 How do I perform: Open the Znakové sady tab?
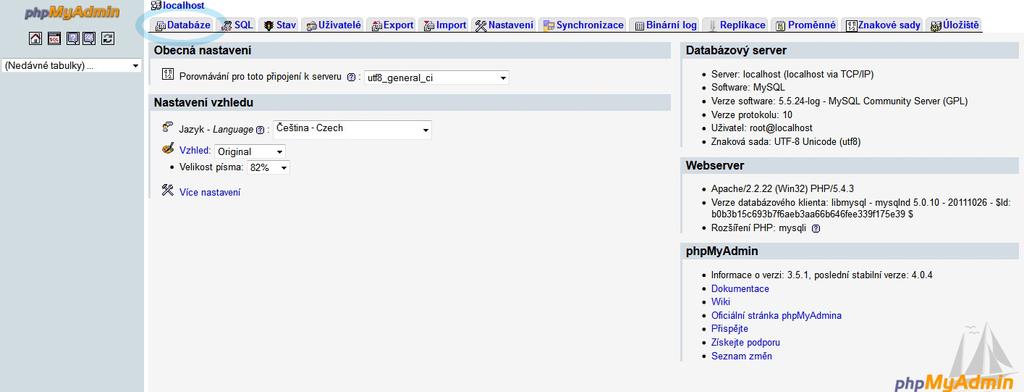coord(883,25)
